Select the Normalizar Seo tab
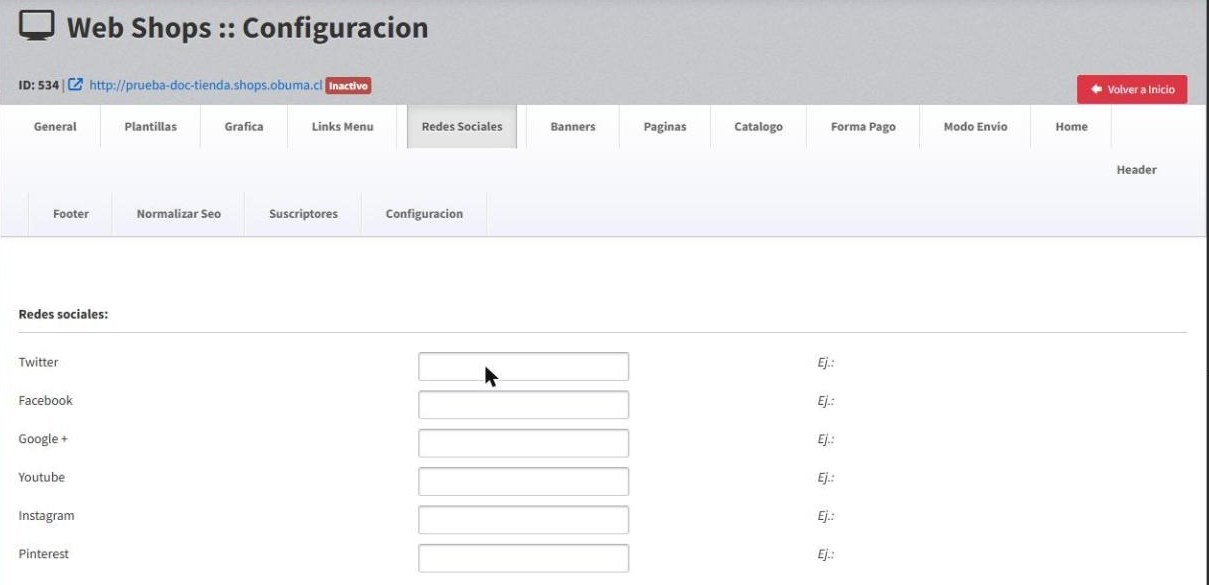The width and height of the screenshot is (1209, 585). coord(179,214)
